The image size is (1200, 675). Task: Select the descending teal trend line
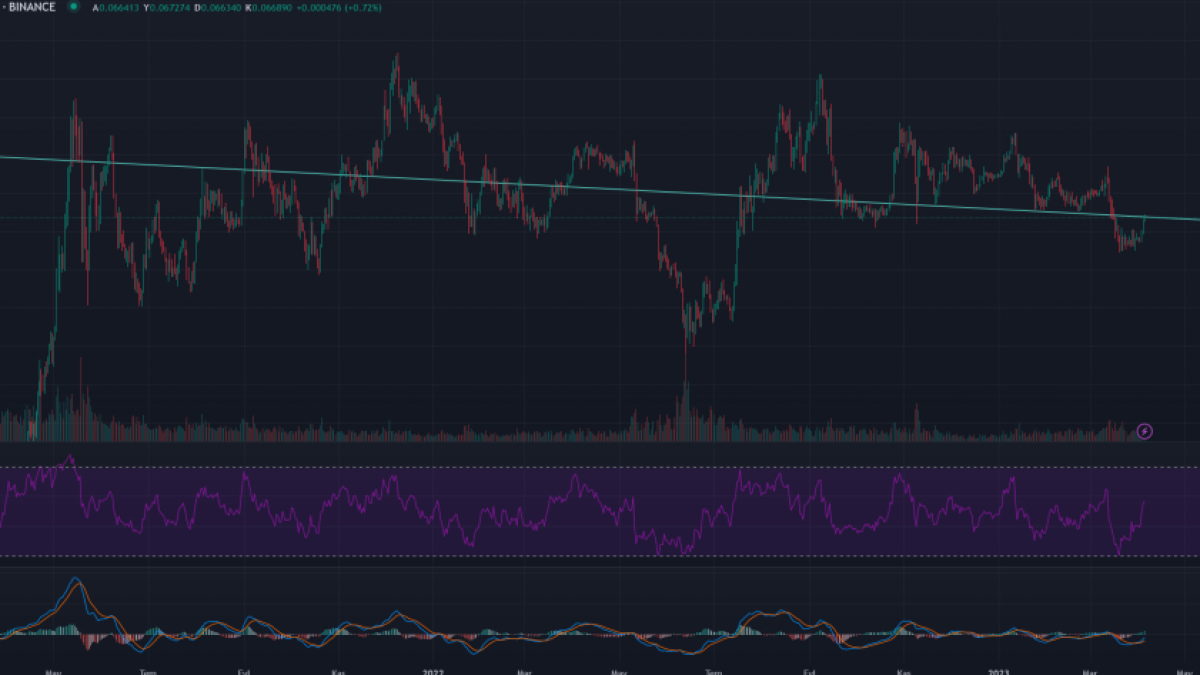coord(600,188)
